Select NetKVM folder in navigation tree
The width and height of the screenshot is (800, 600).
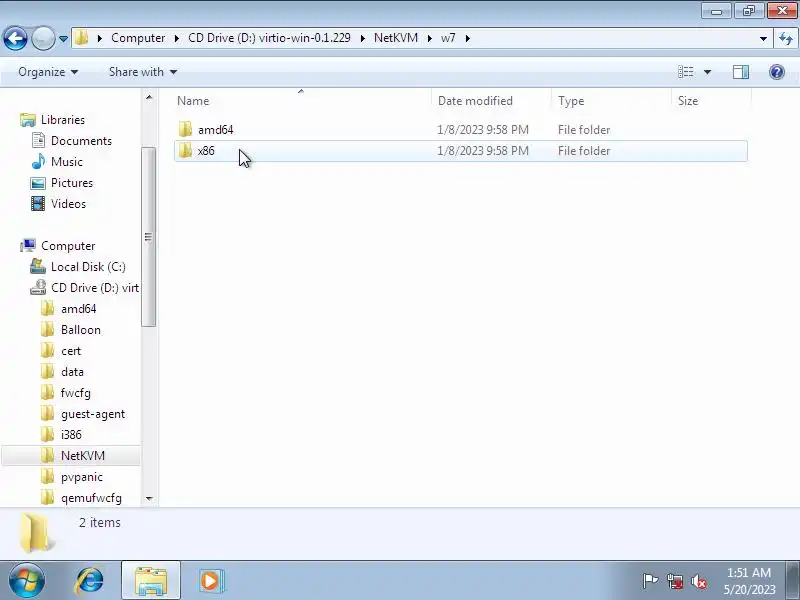point(83,456)
